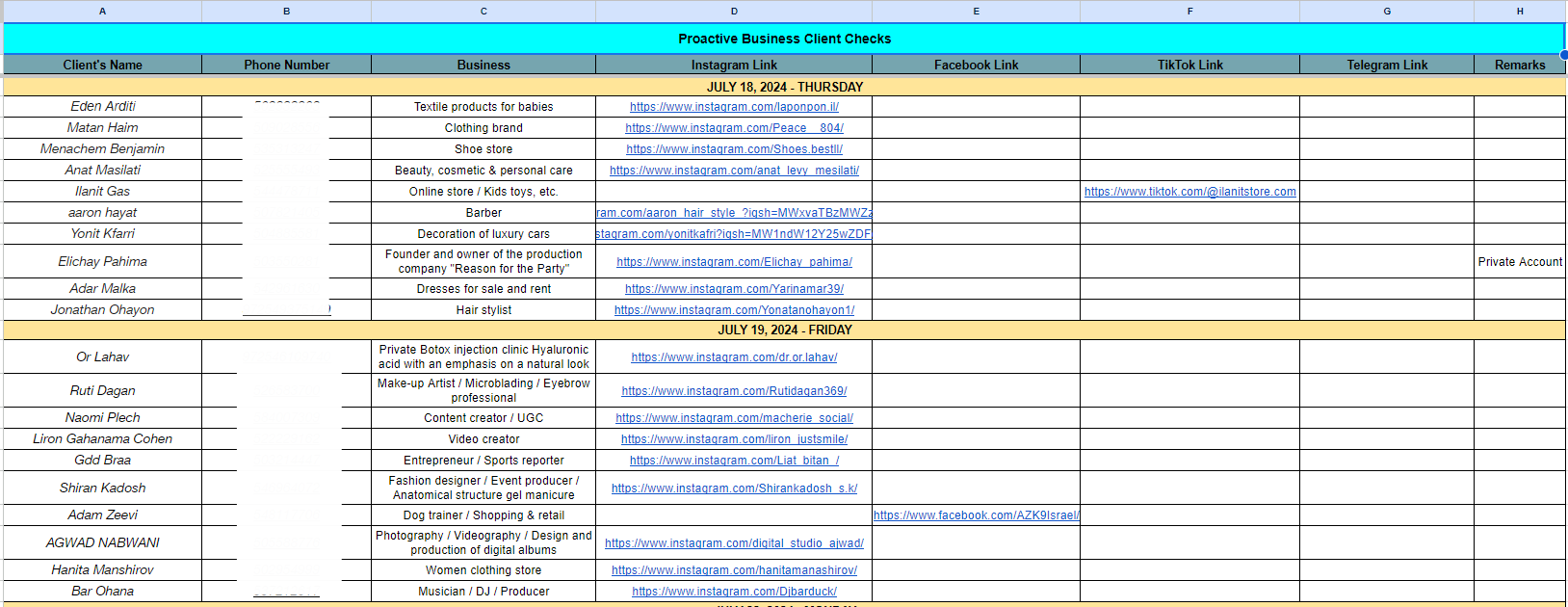Open the digital_studio_ajwad Instagram link
Screen dimensions: 1568x607
(734, 543)
